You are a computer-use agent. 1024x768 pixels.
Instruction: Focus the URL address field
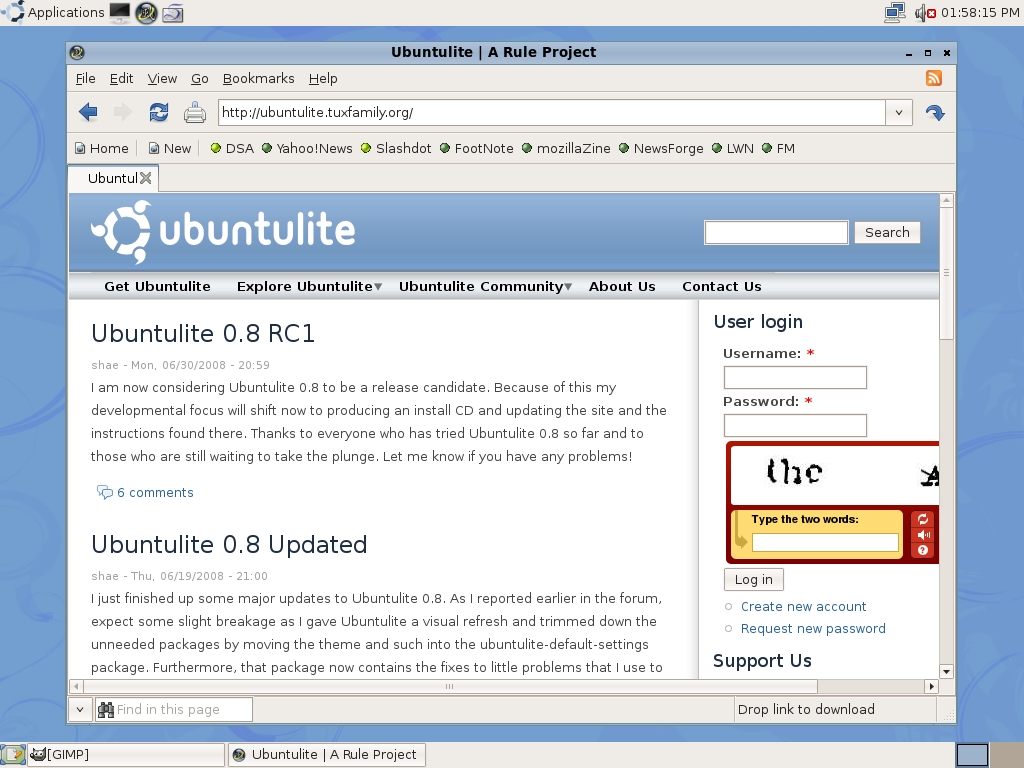click(552, 112)
